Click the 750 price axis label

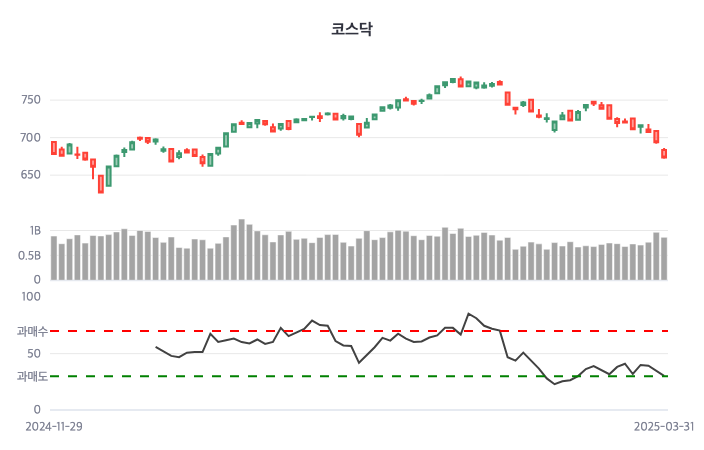30,100
